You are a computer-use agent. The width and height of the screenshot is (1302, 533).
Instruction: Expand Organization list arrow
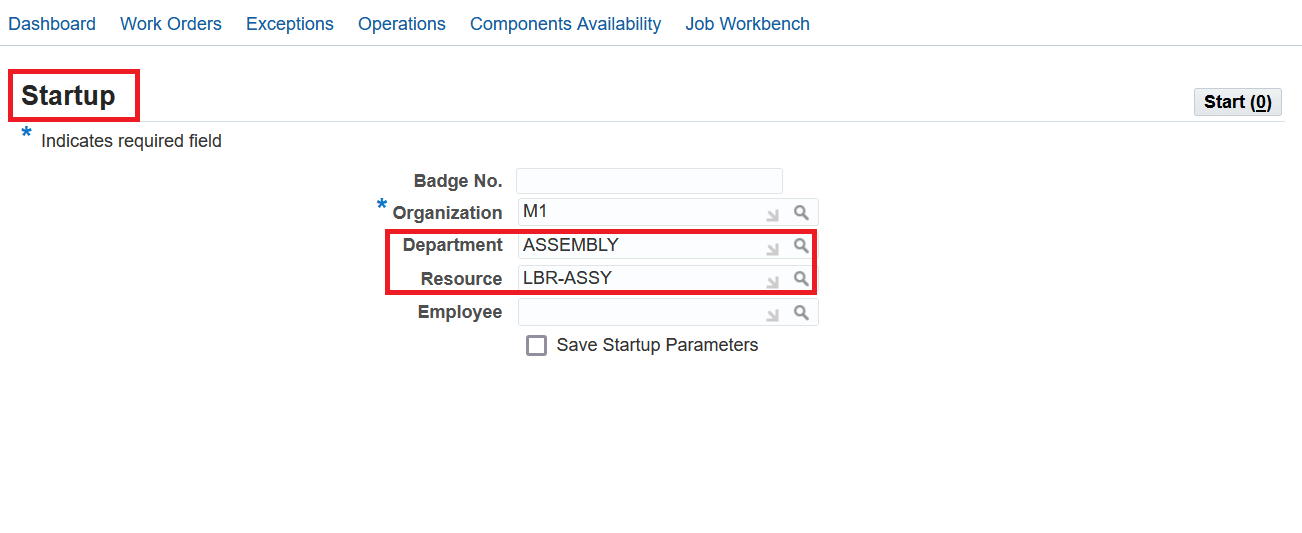(772, 214)
